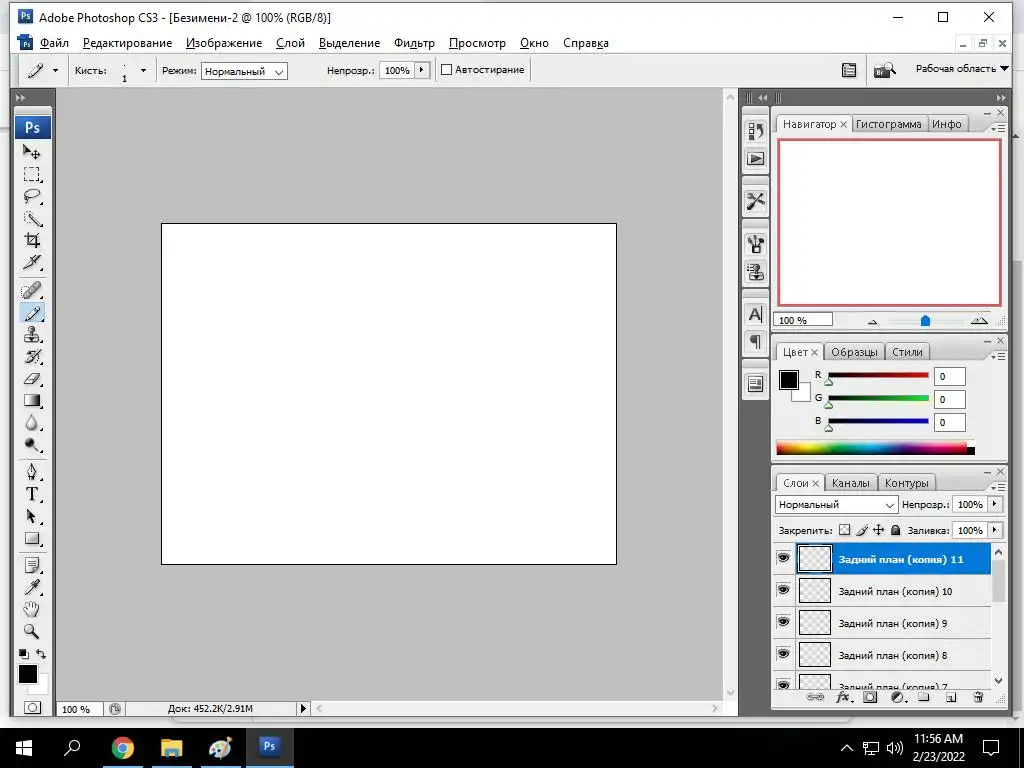Swap foreground and background colors

[41, 654]
